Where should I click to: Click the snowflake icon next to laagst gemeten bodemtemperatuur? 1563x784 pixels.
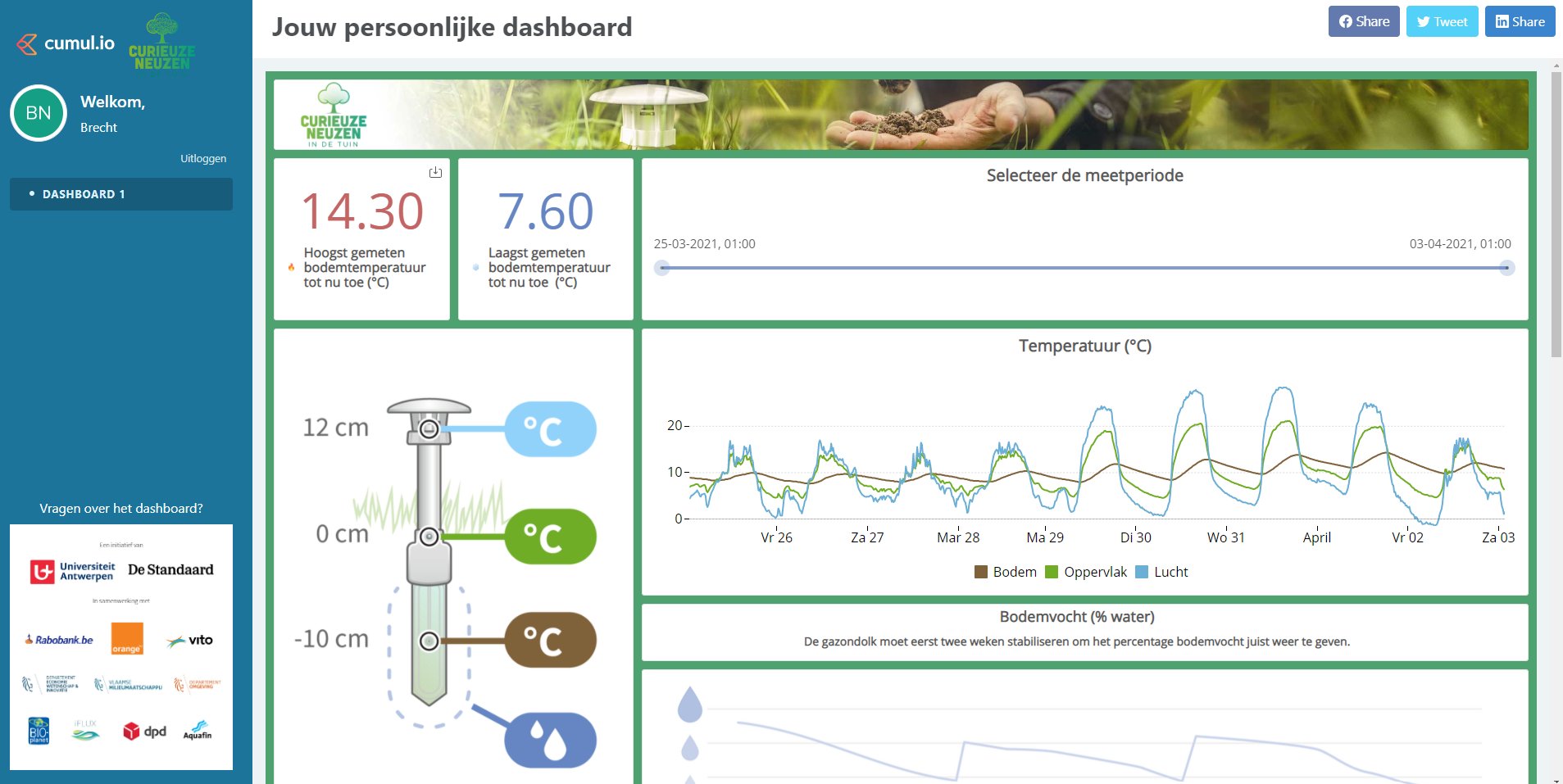tap(476, 266)
